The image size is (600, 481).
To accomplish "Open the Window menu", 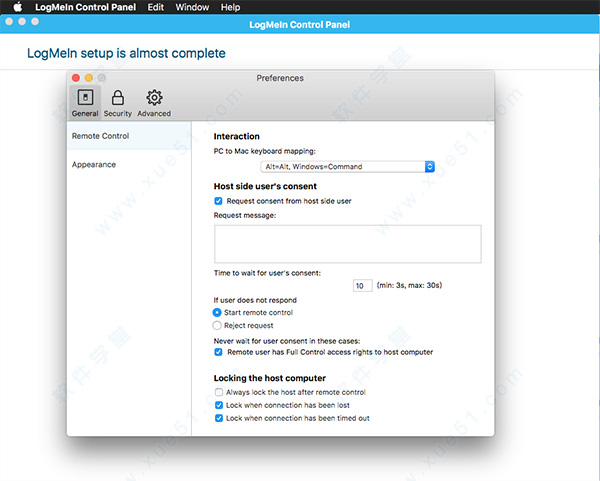I will pyautogui.click(x=192, y=7).
